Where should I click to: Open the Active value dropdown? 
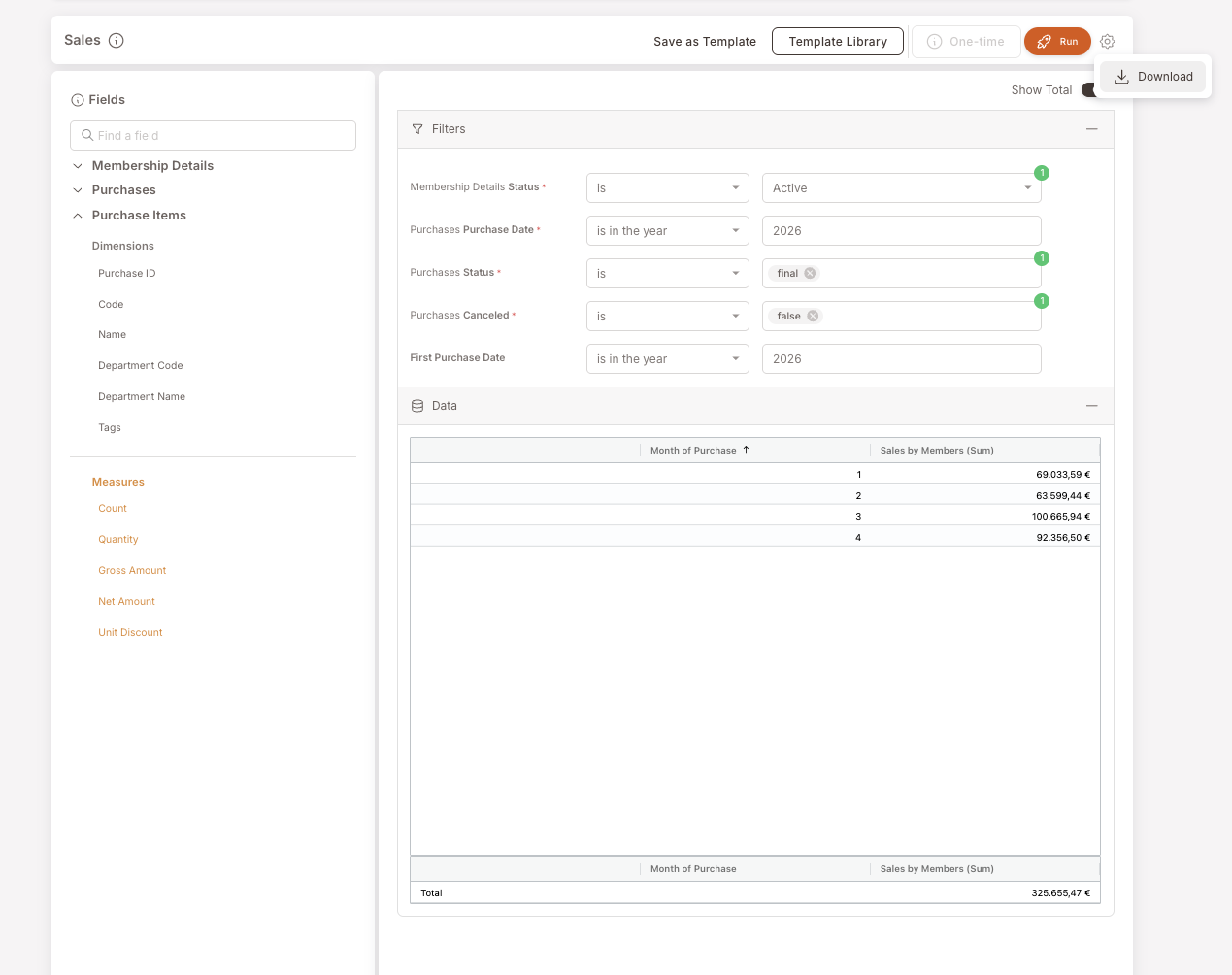(902, 188)
